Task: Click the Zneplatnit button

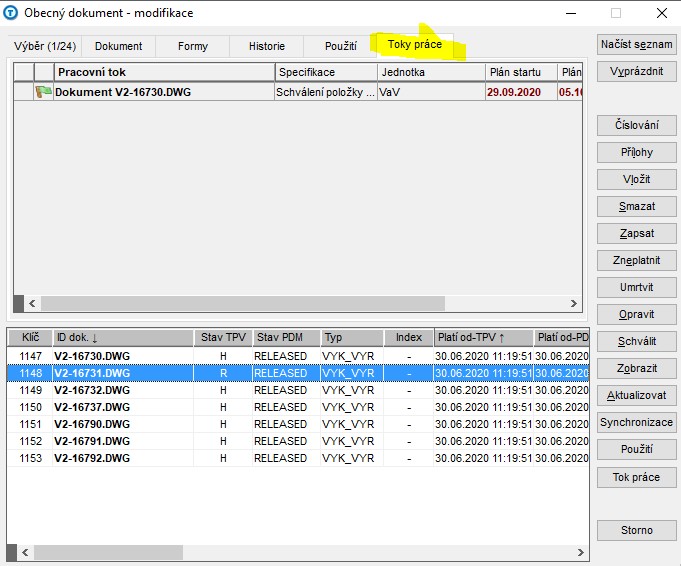Action: point(636,260)
